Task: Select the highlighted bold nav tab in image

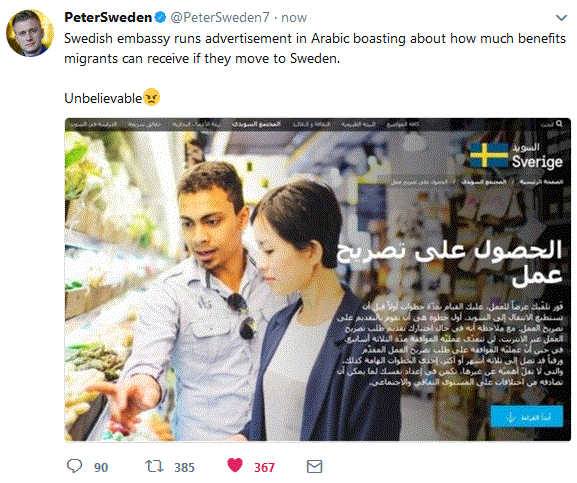Action: [x=256, y=124]
